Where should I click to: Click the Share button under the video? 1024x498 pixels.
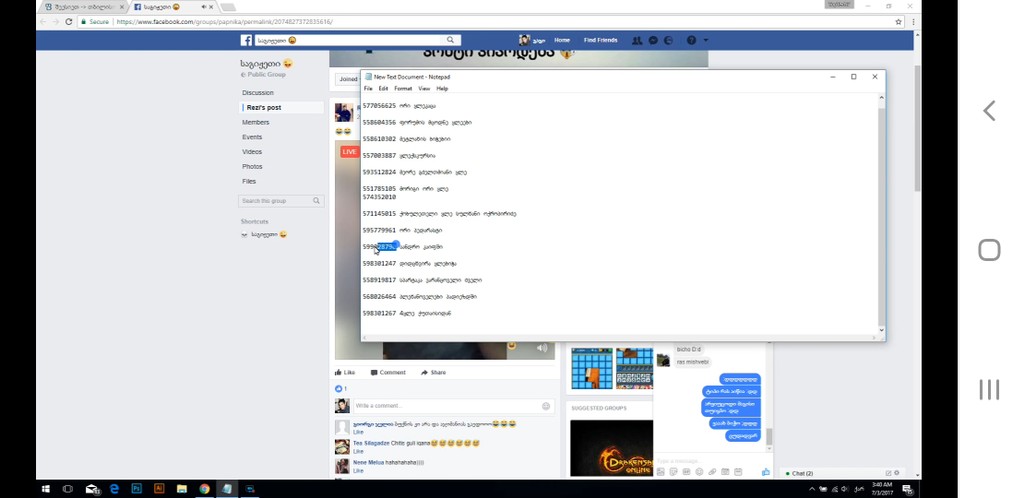click(434, 373)
